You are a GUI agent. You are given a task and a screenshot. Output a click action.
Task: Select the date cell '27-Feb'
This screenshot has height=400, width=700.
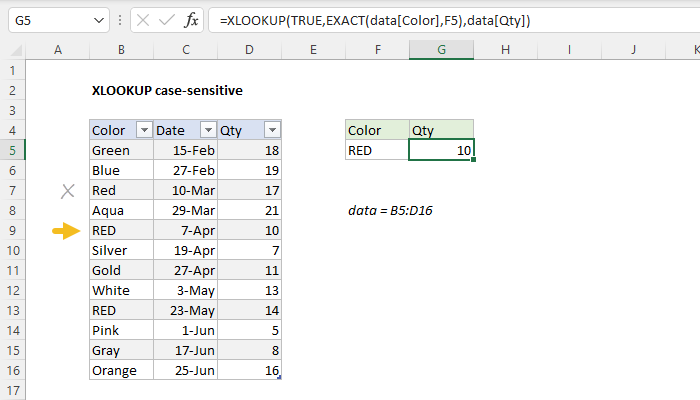(x=185, y=171)
